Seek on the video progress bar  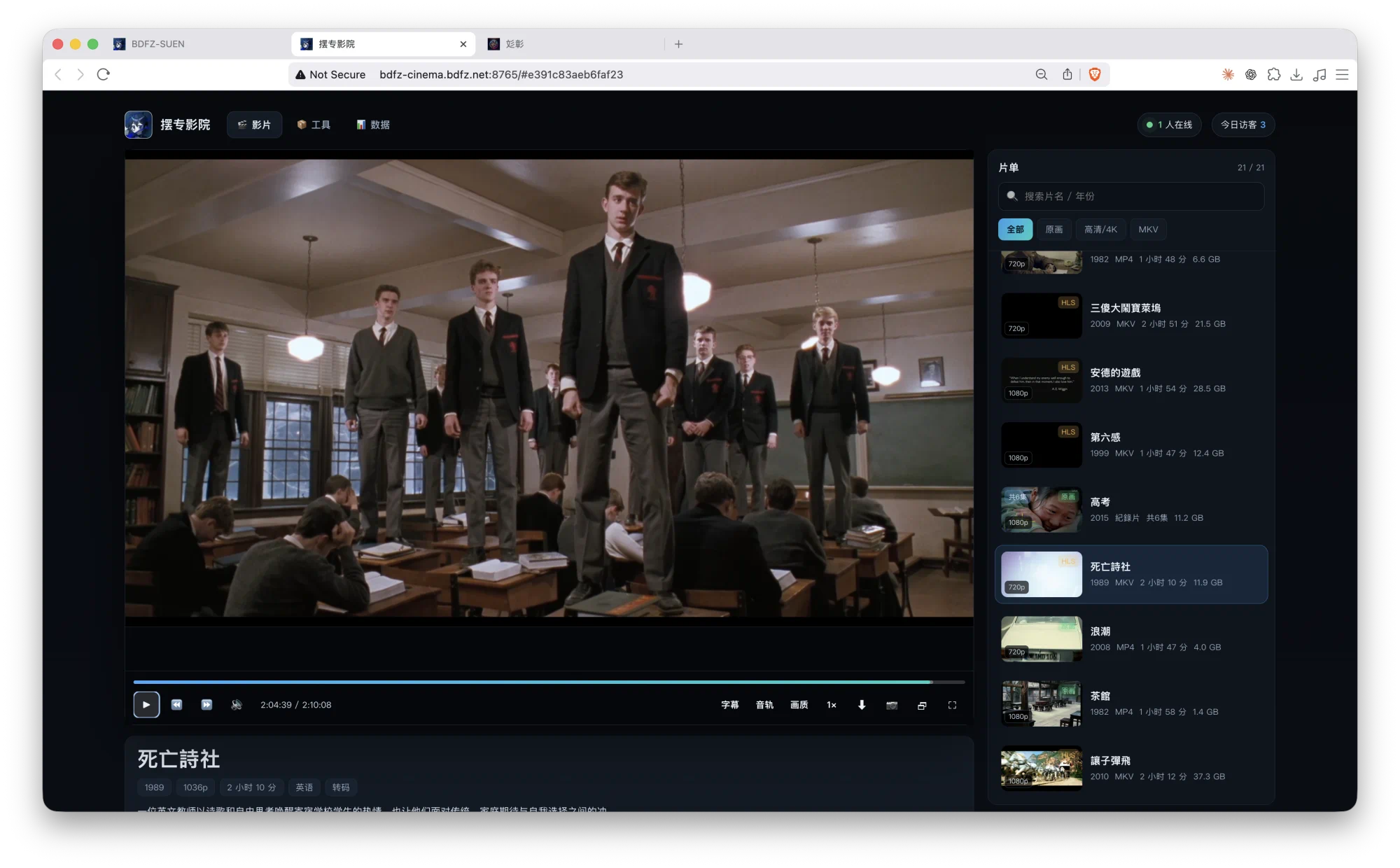[x=549, y=682]
